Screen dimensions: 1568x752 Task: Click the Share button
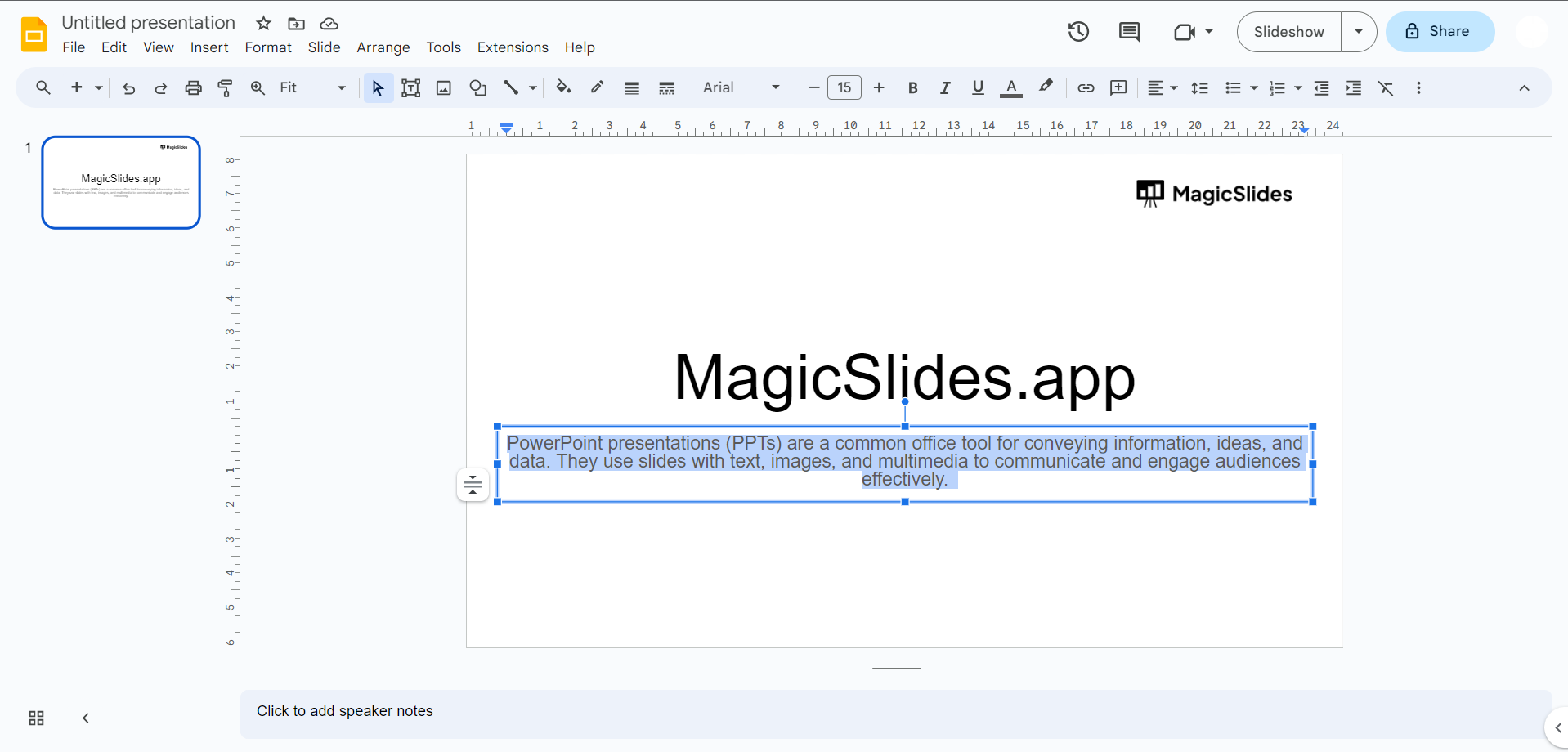1440,32
